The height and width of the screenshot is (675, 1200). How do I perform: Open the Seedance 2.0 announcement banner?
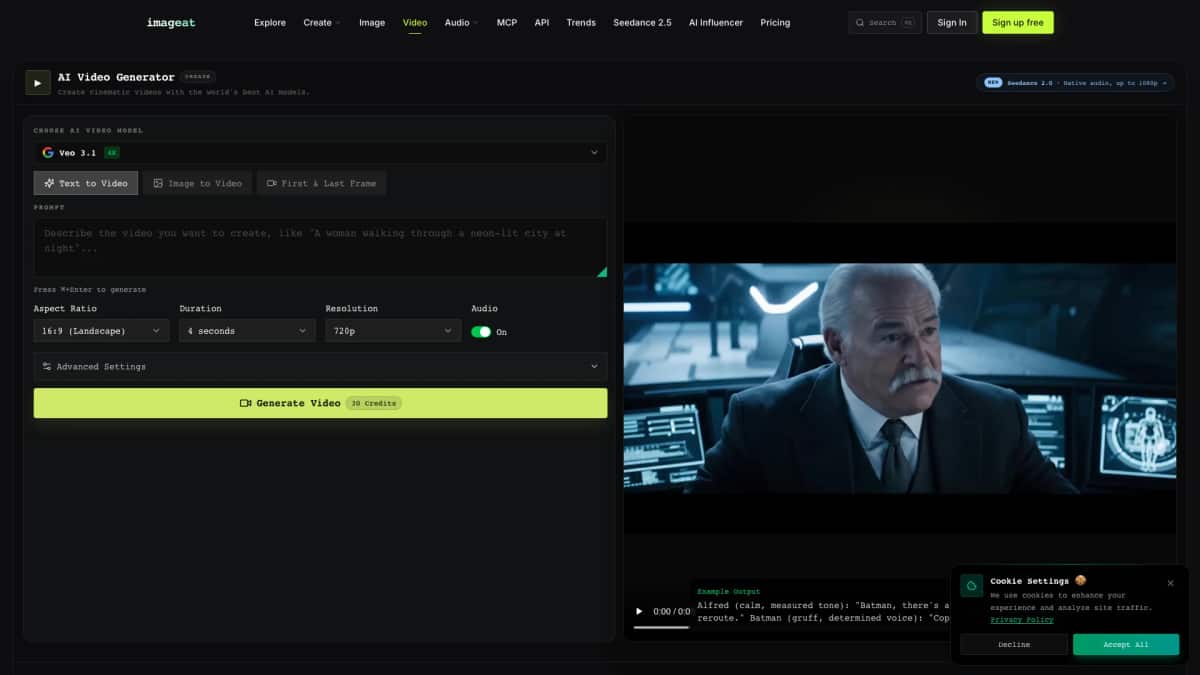[x=1076, y=83]
